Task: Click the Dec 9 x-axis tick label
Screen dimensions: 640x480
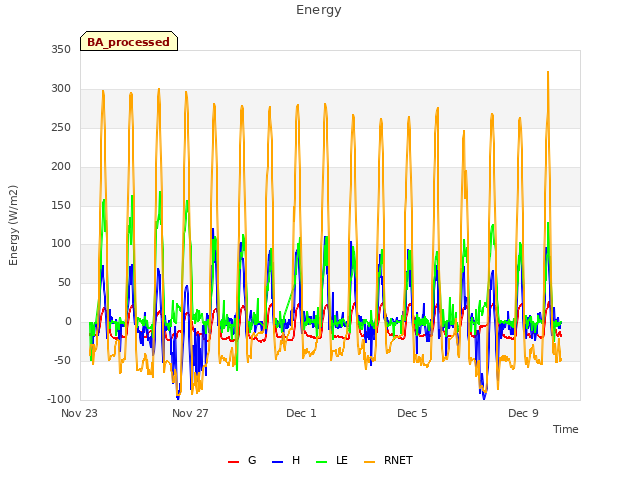Action: [523, 413]
